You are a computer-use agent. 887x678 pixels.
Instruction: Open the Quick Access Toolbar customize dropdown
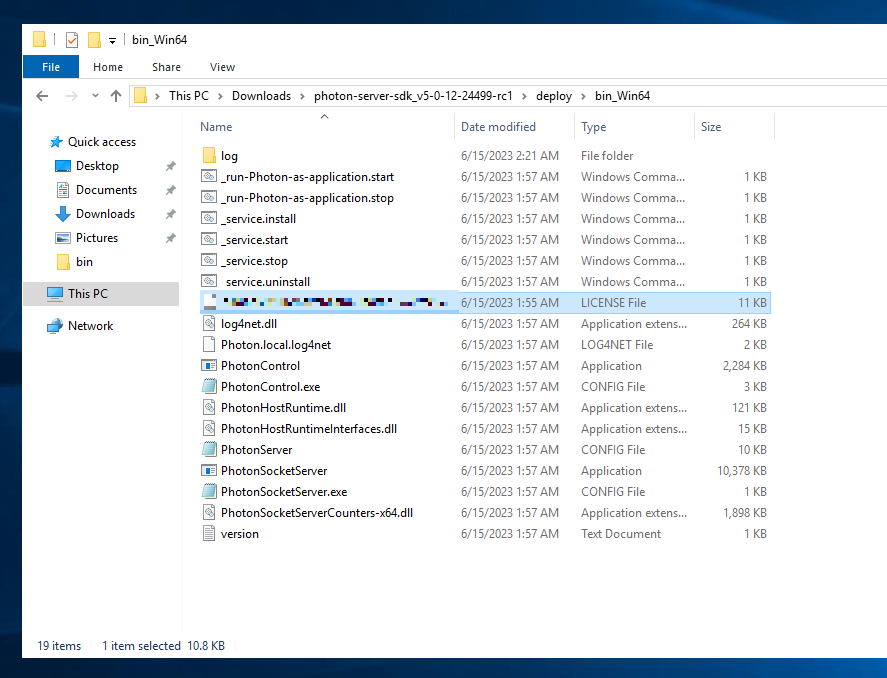coord(112,40)
